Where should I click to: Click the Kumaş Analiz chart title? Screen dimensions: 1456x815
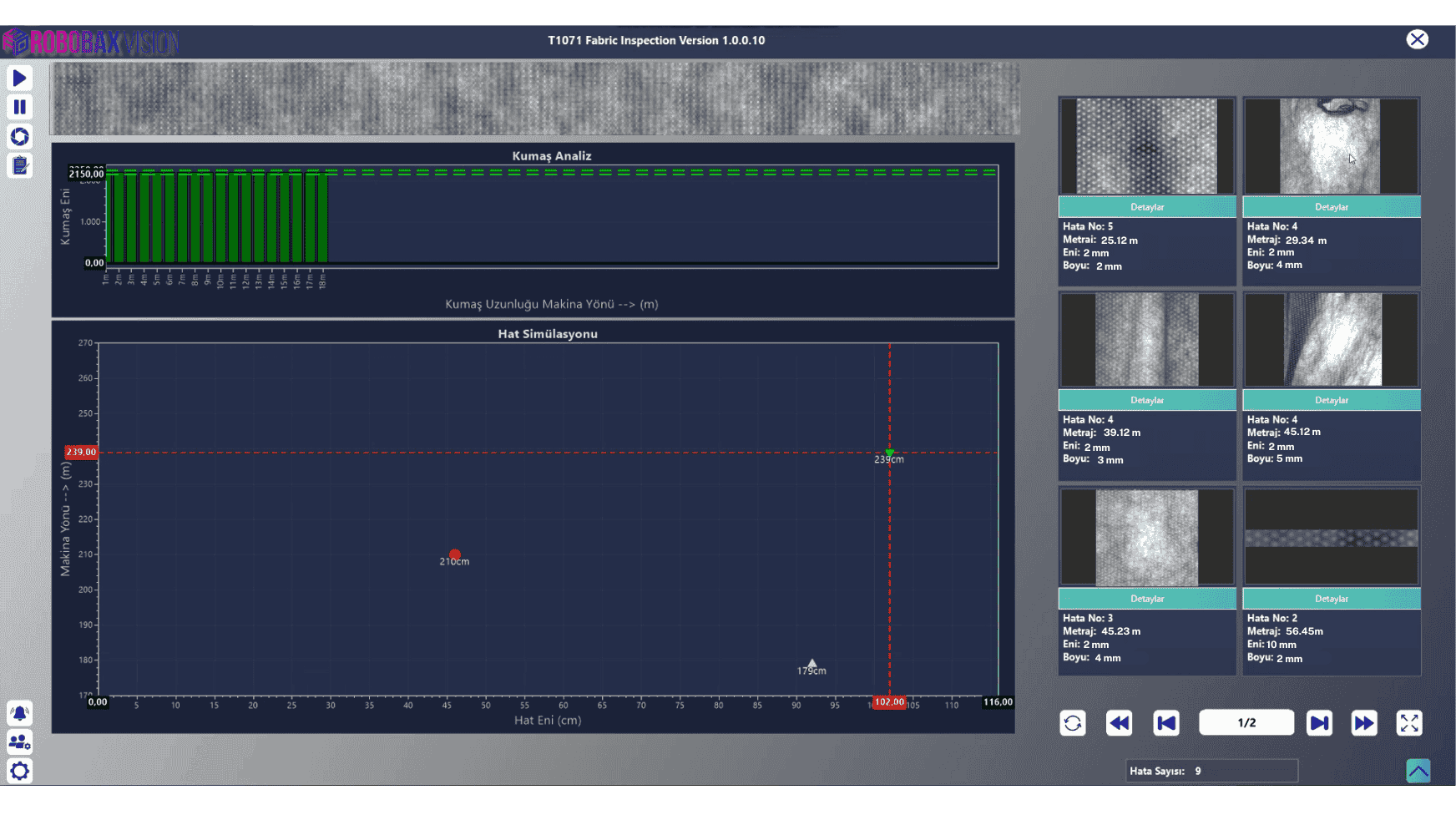point(552,156)
